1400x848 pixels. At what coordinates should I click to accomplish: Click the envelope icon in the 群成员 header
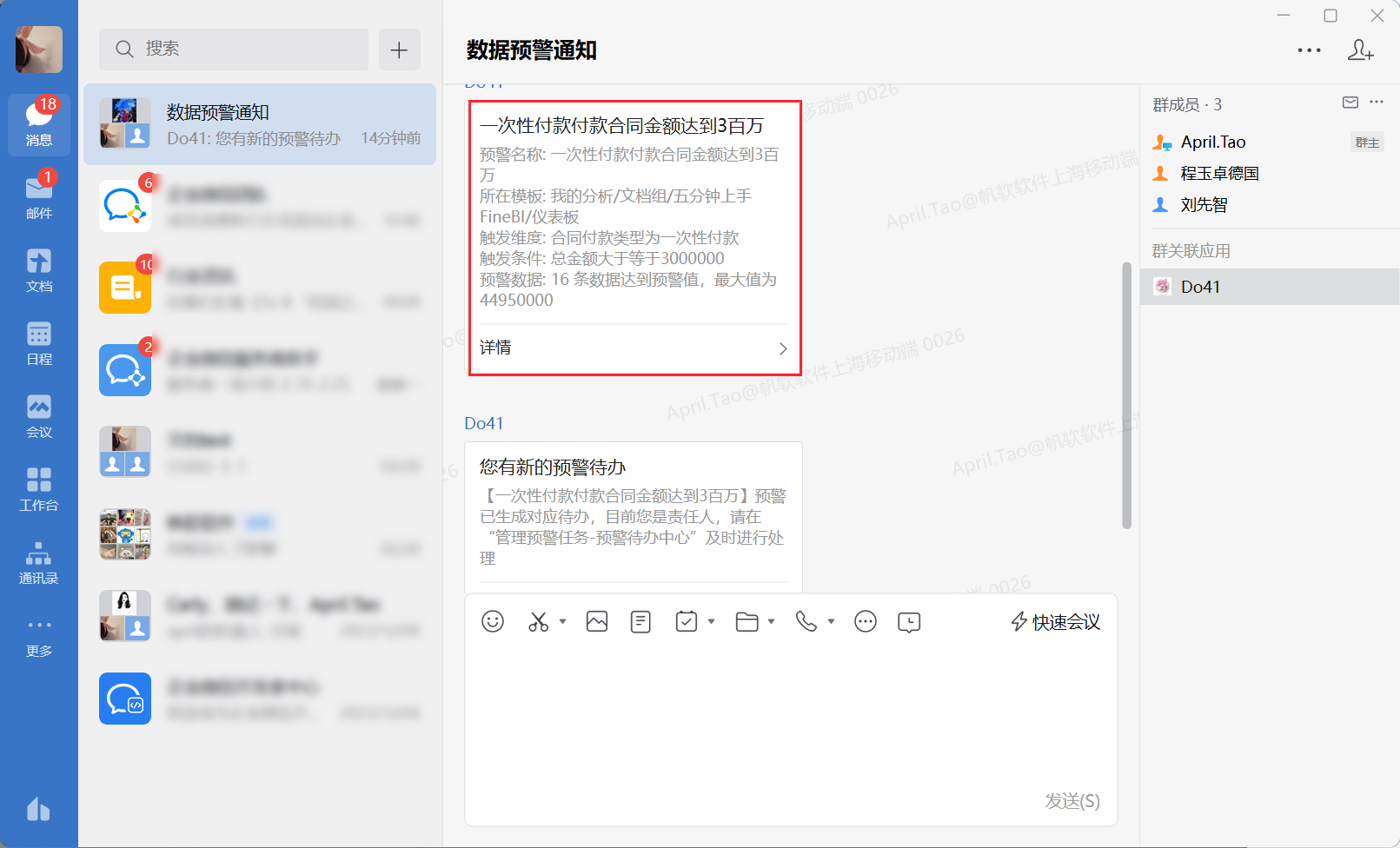[x=1350, y=103]
